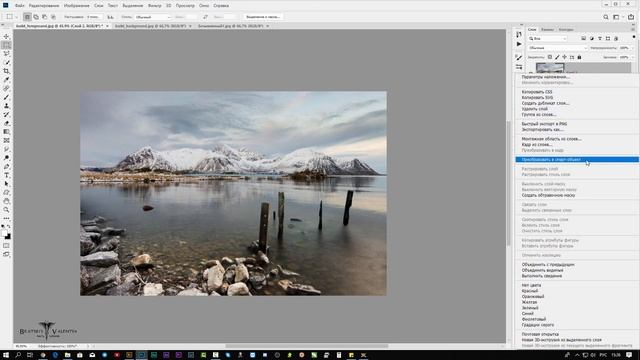Toggle lock all for the layer

[579, 57]
